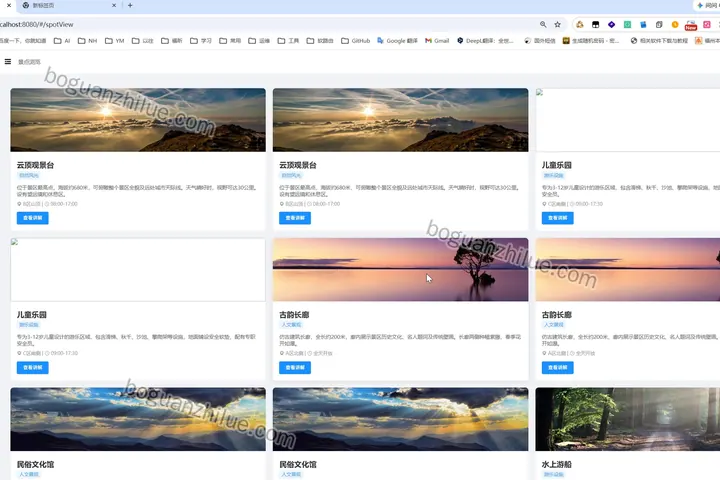Open the AI bookmarks folder
This screenshot has height=480, width=720.
point(62,41)
